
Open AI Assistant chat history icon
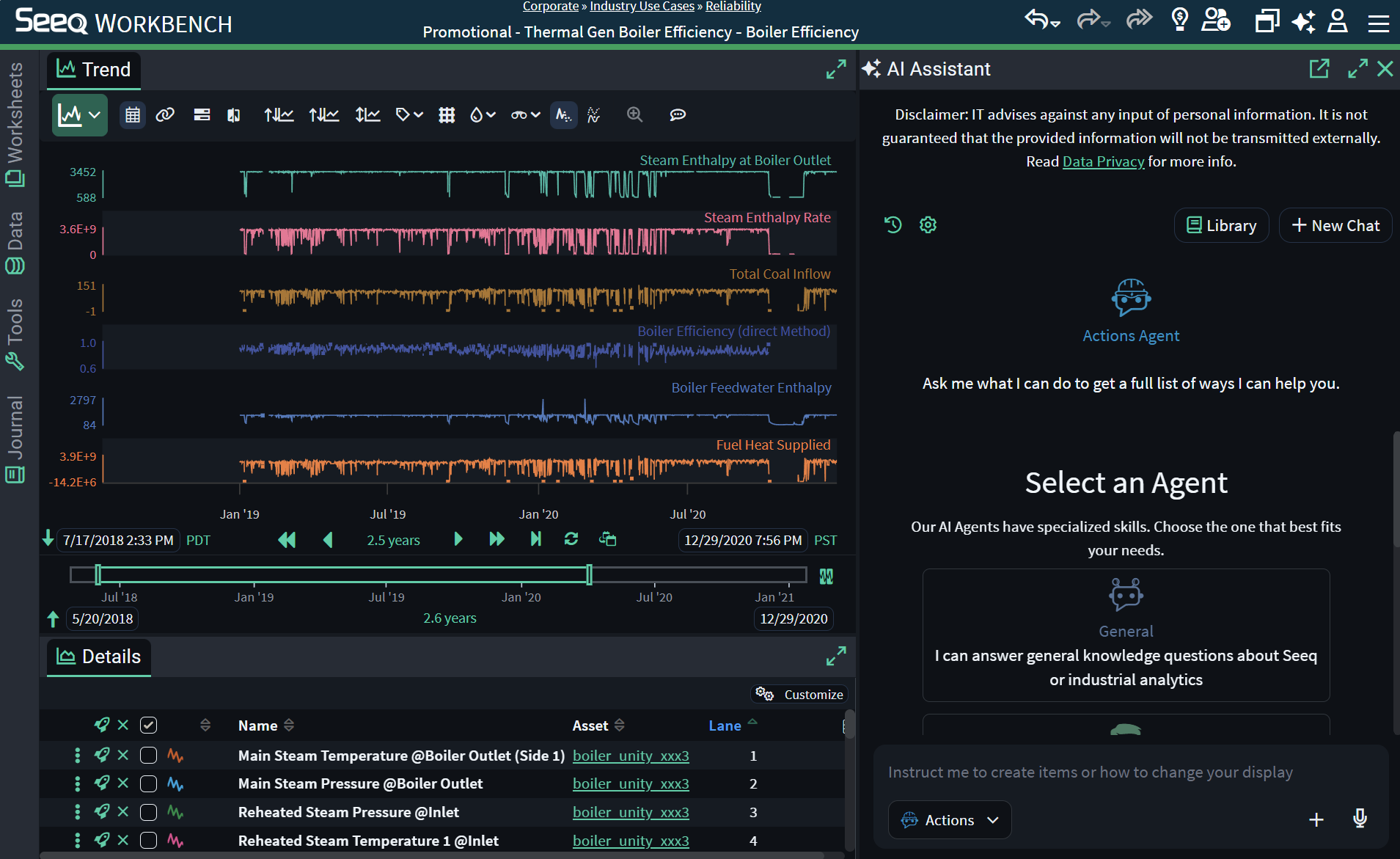(x=893, y=225)
